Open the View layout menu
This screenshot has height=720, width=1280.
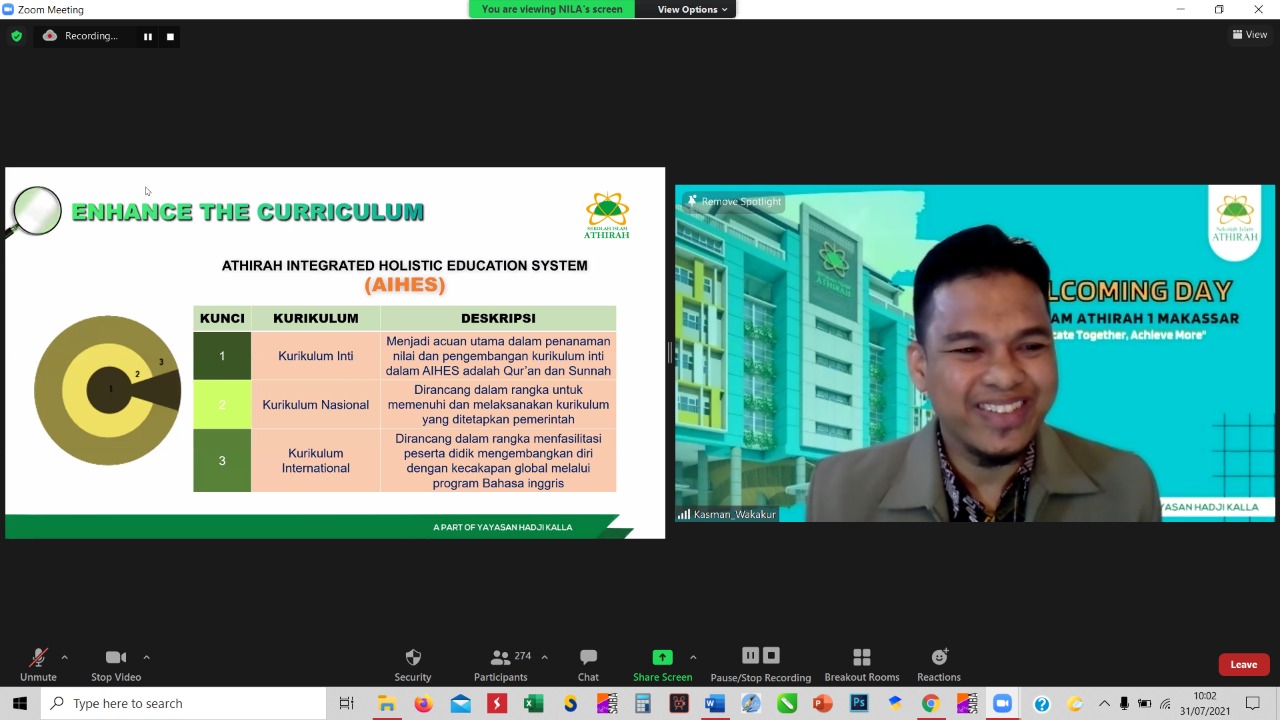point(1250,34)
